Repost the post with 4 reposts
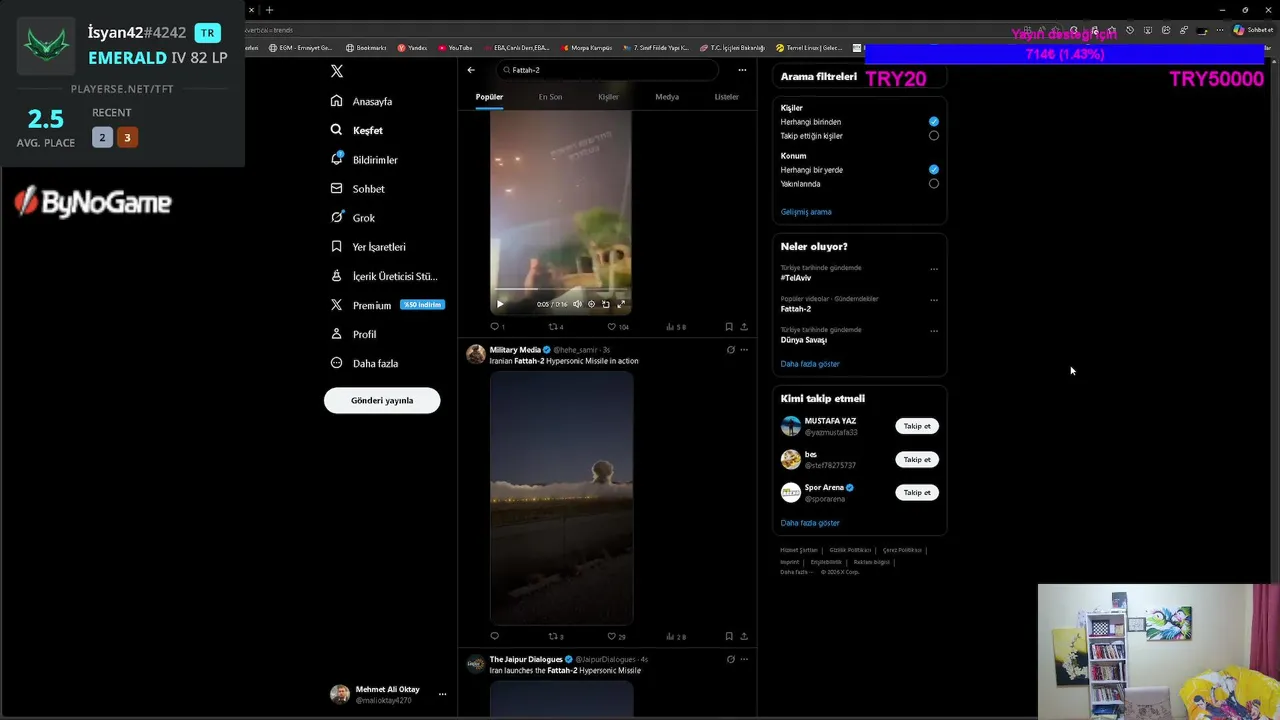This screenshot has width=1280, height=720. [x=556, y=327]
